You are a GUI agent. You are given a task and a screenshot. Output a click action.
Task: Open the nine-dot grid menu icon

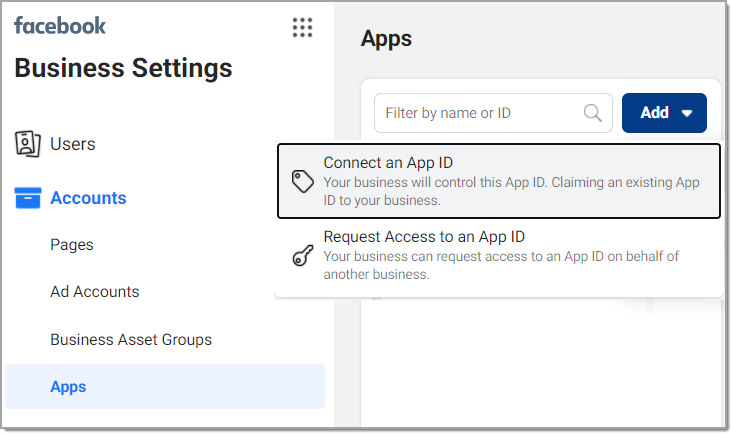pos(302,28)
